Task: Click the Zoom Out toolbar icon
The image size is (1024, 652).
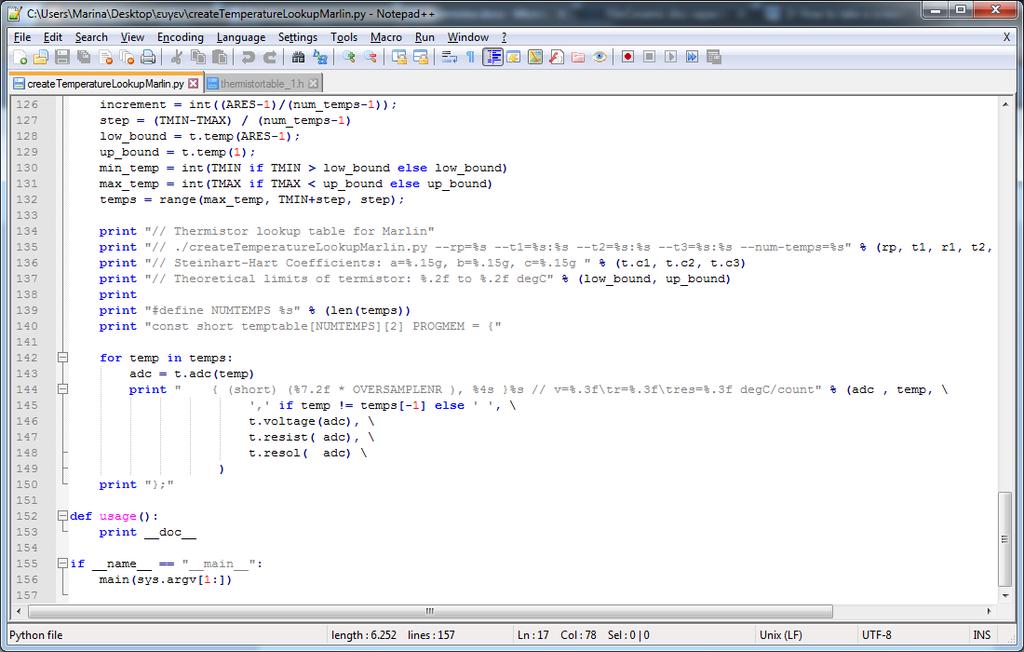Action: pos(371,57)
